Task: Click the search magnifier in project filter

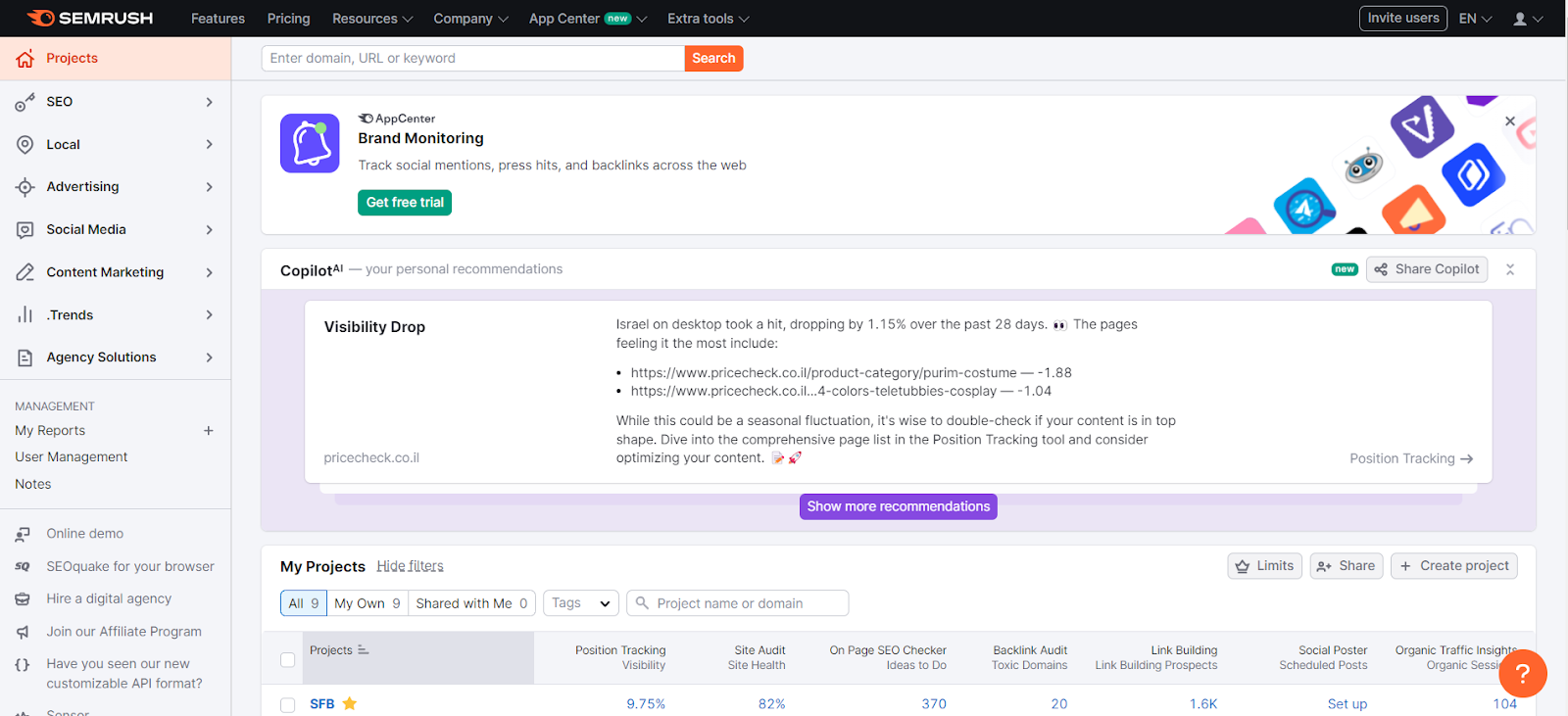Action: click(642, 603)
